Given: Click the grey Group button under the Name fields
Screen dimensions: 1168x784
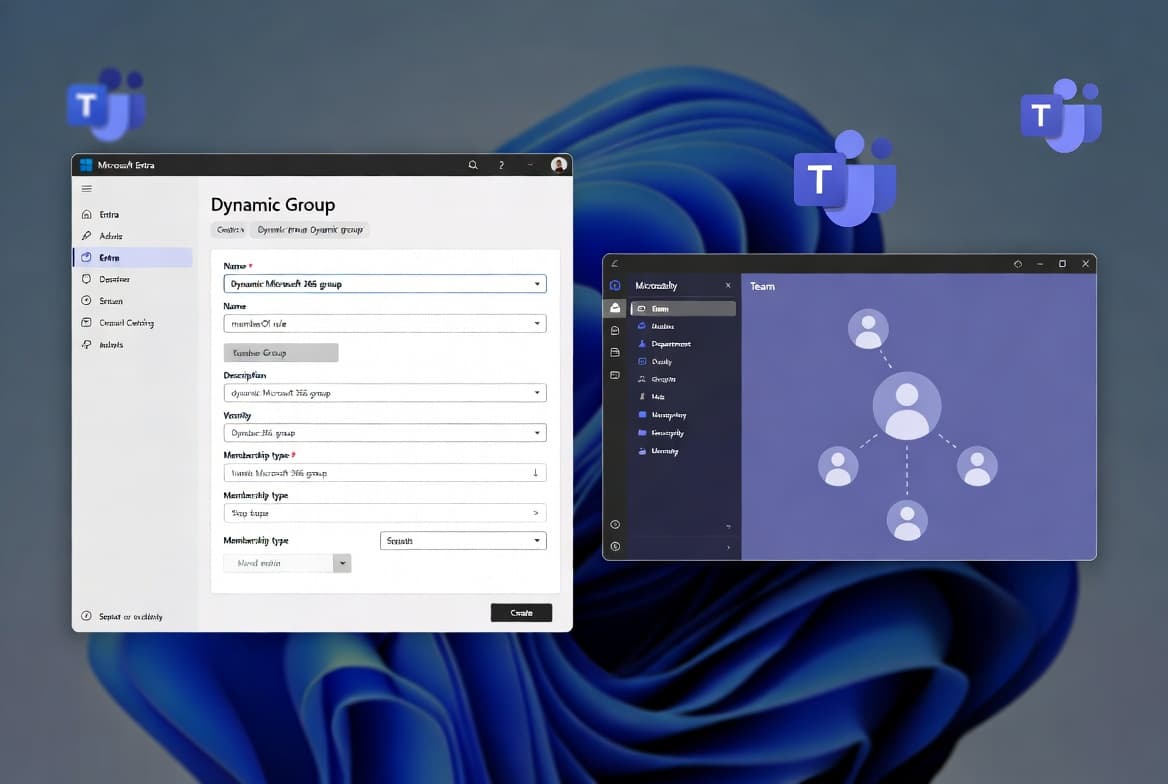Looking at the screenshot, I should pos(281,353).
